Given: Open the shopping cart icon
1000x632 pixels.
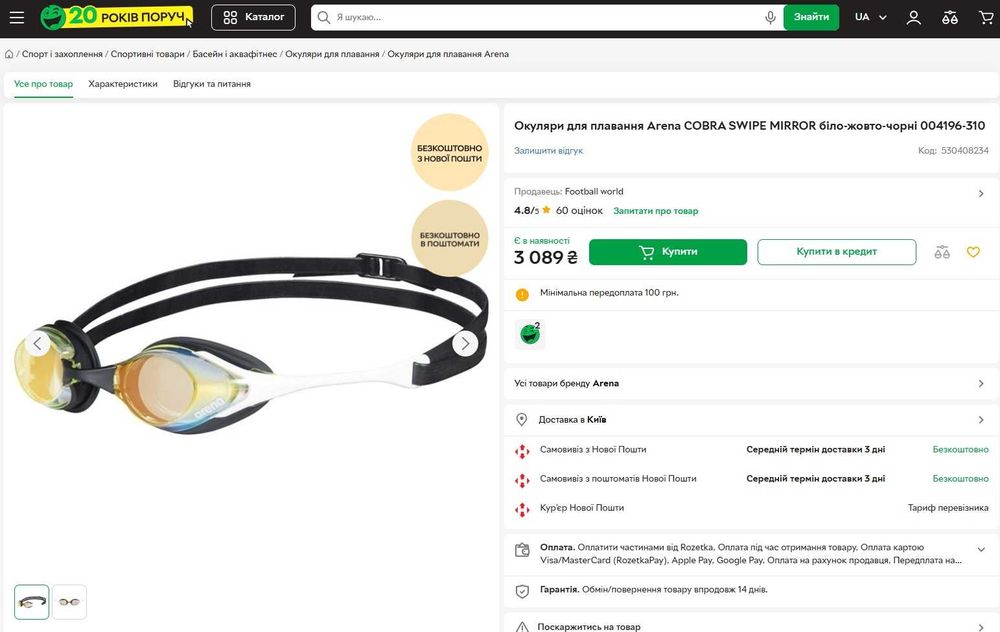Looking at the screenshot, I should (985, 17).
